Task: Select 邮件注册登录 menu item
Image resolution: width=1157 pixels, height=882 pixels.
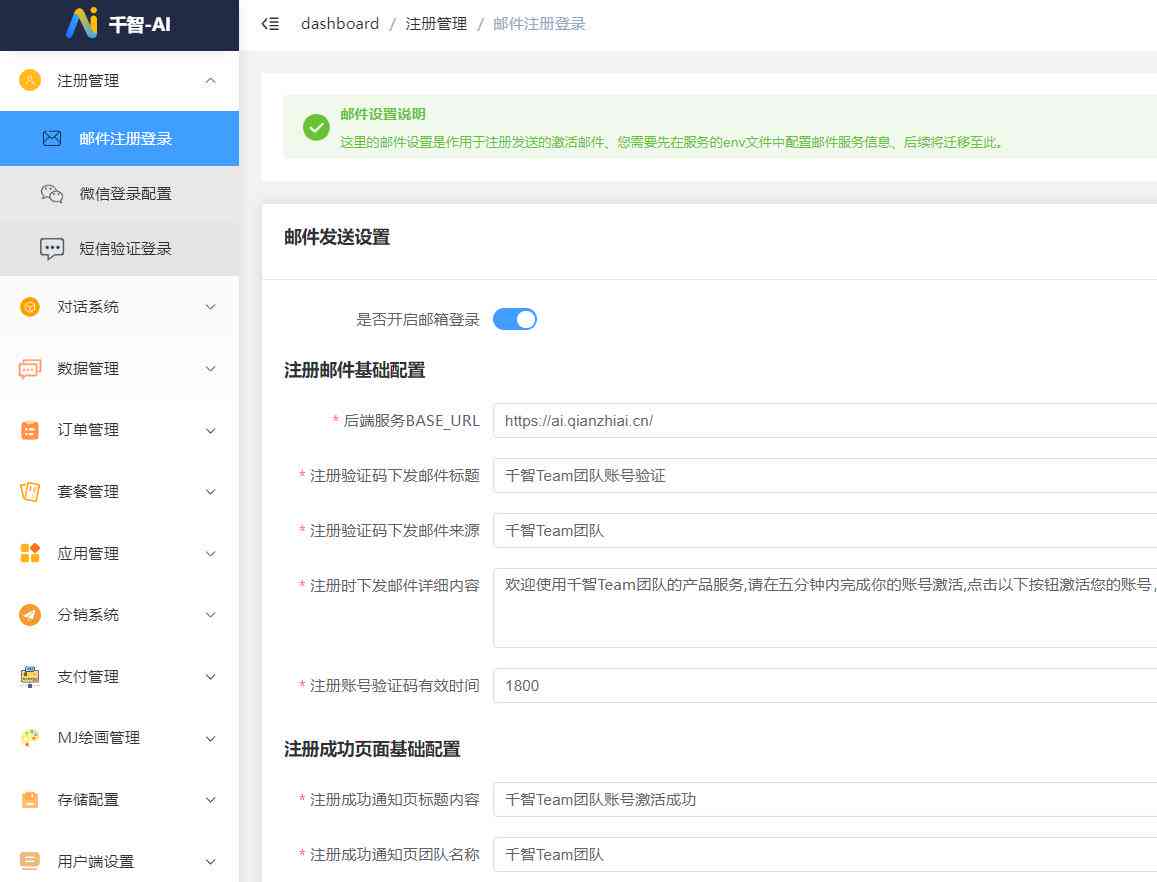Action: pyautogui.click(x=120, y=138)
